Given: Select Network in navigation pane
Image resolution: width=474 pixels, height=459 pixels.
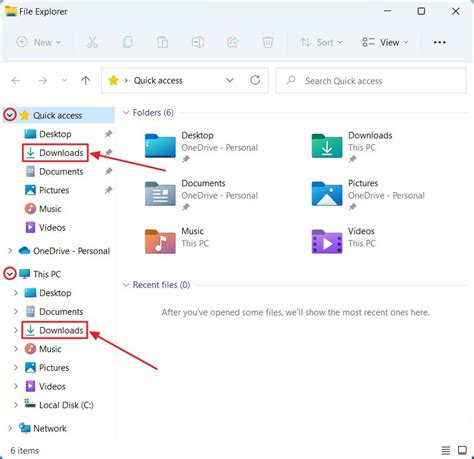Looking at the screenshot, I should 43,428.
